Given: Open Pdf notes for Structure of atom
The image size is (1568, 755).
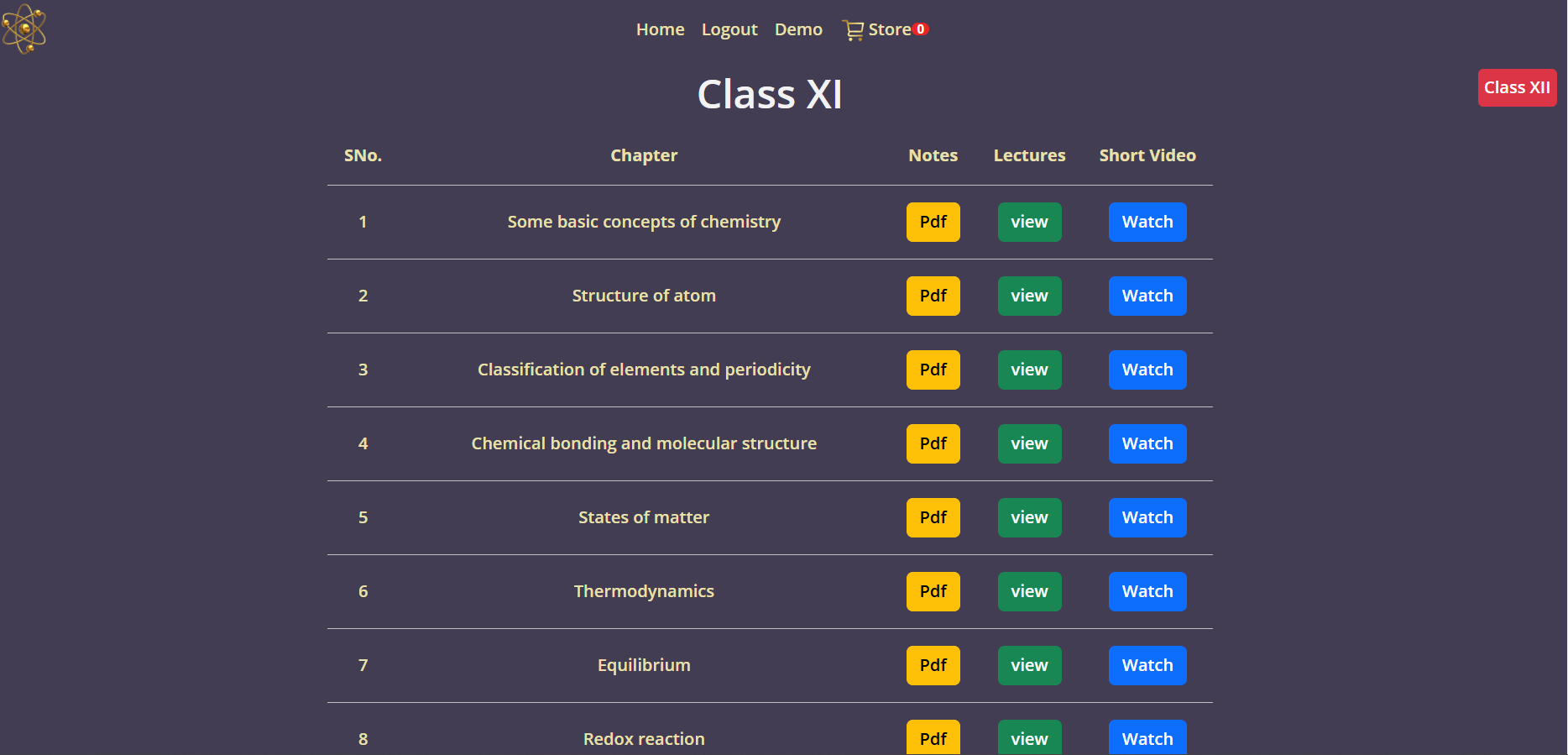Looking at the screenshot, I should [x=933, y=296].
